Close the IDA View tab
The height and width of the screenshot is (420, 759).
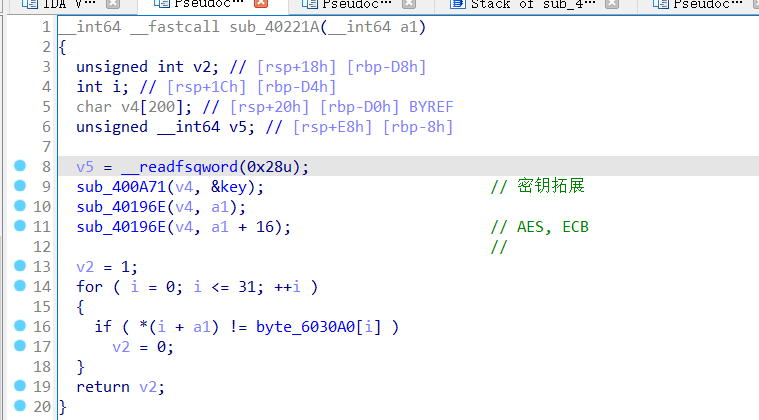point(113,3)
